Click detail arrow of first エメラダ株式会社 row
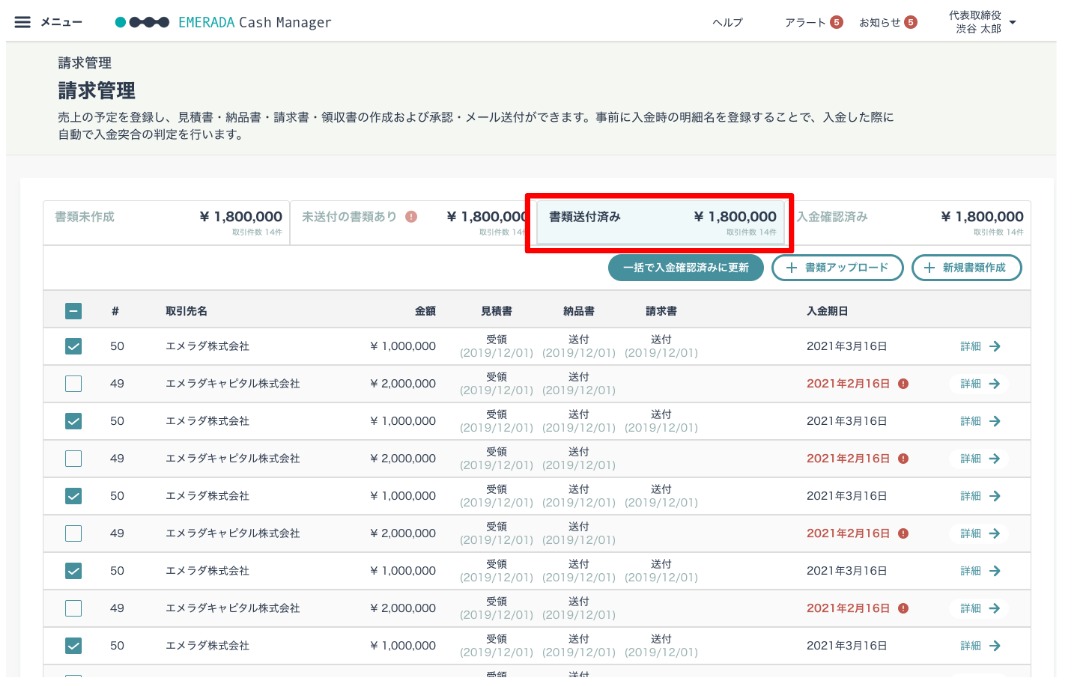Screen dimensions: 1072x686 click(995, 346)
